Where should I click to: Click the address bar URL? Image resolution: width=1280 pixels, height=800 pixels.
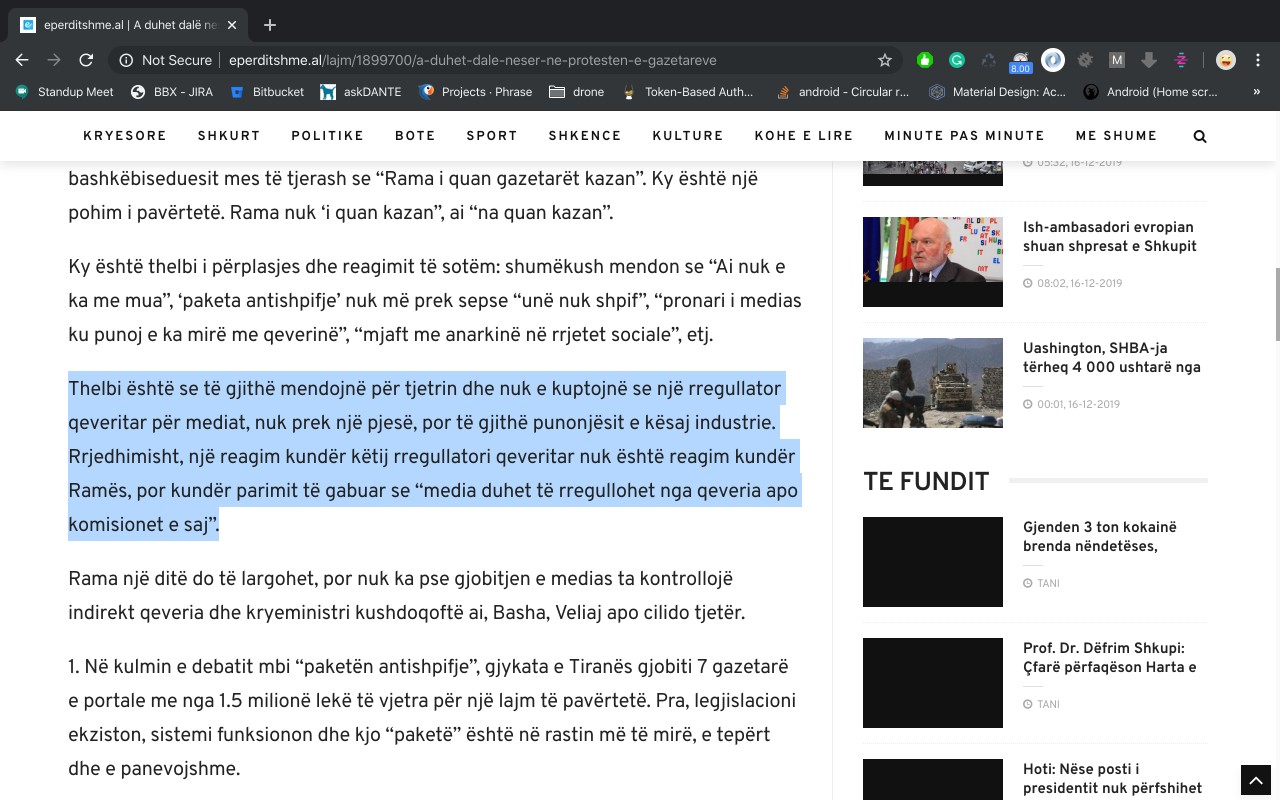(472, 60)
